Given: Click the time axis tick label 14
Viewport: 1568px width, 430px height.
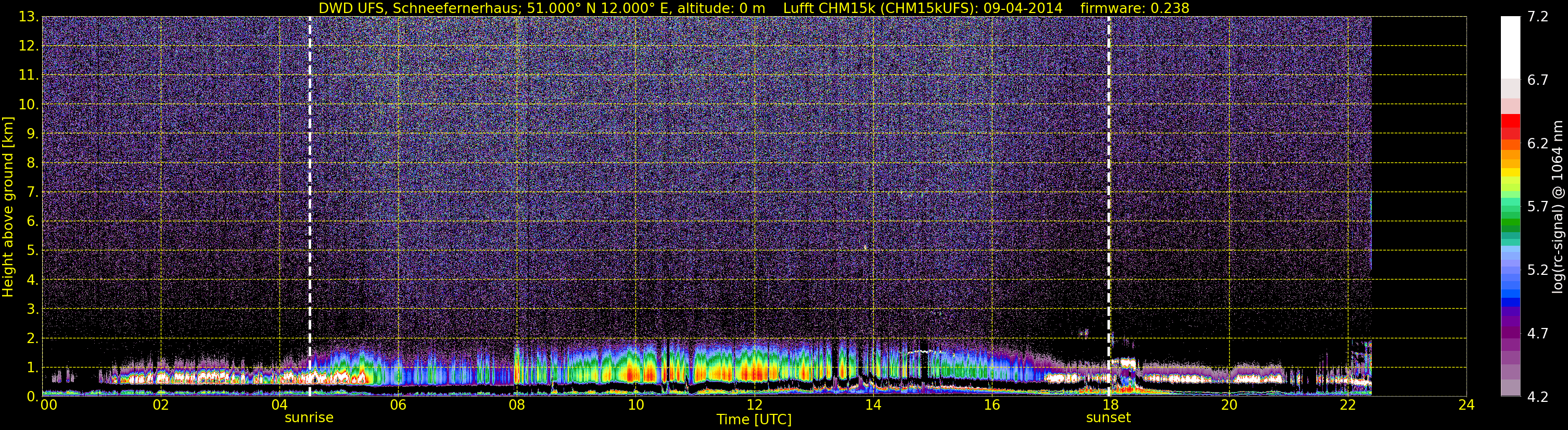Looking at the screenshot, I should point(873,405).
